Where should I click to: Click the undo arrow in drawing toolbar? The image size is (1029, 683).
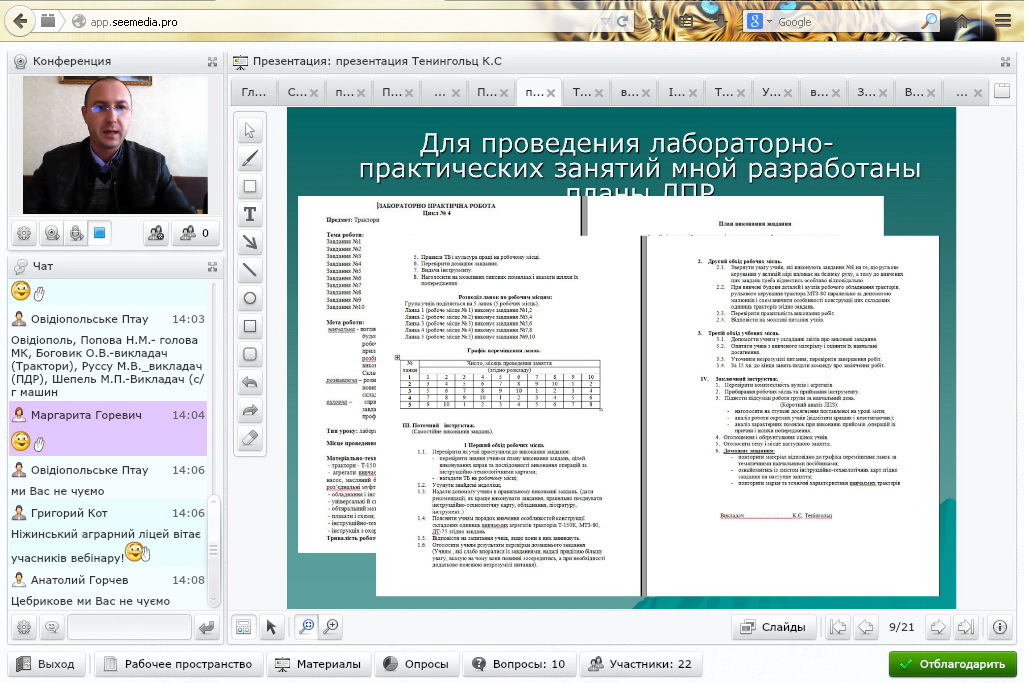point(250,382)
